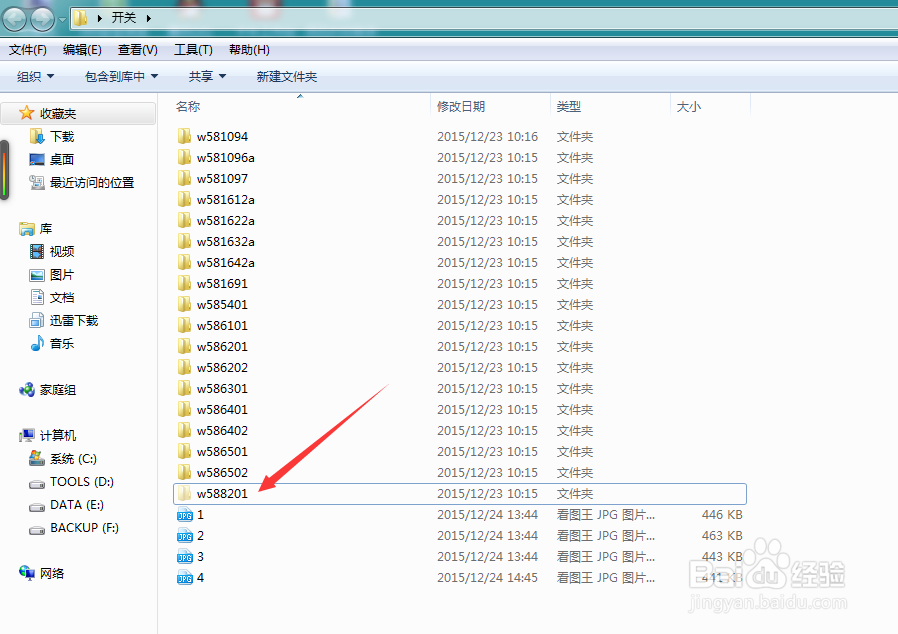Open 系统 (C:) drive icon
This screenshot has height=634, width=898.
pyautogui.click(x=37, y=458)
